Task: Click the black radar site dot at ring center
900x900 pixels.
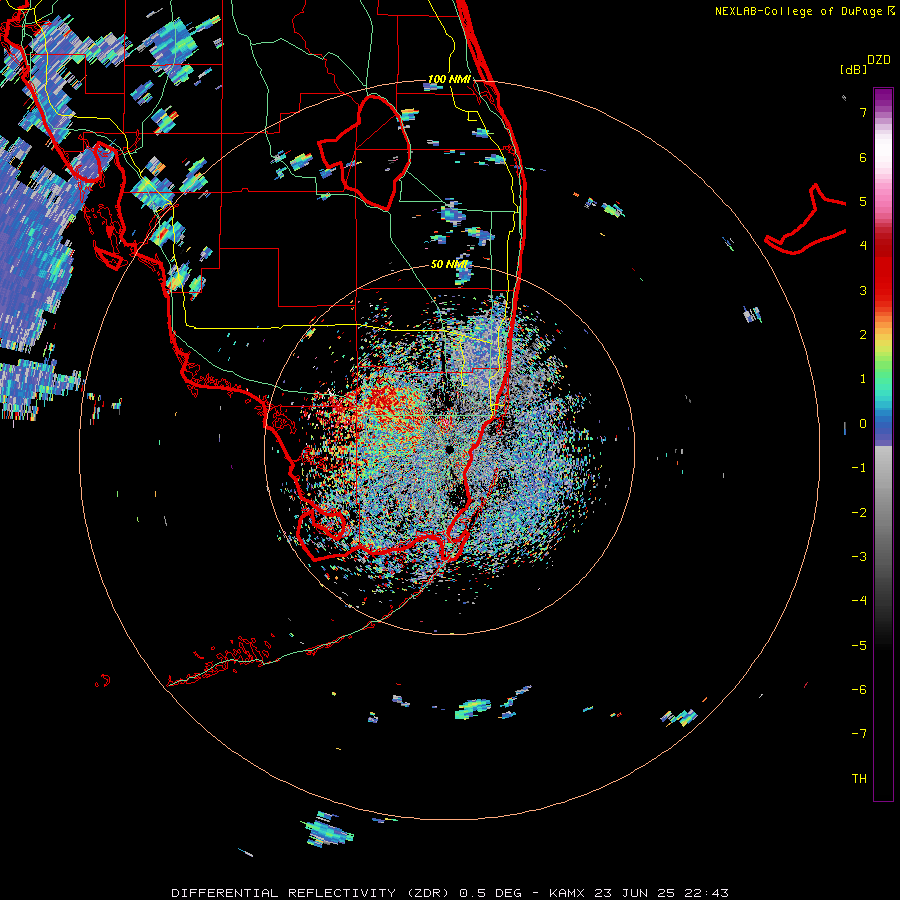Action: [449, 449]
